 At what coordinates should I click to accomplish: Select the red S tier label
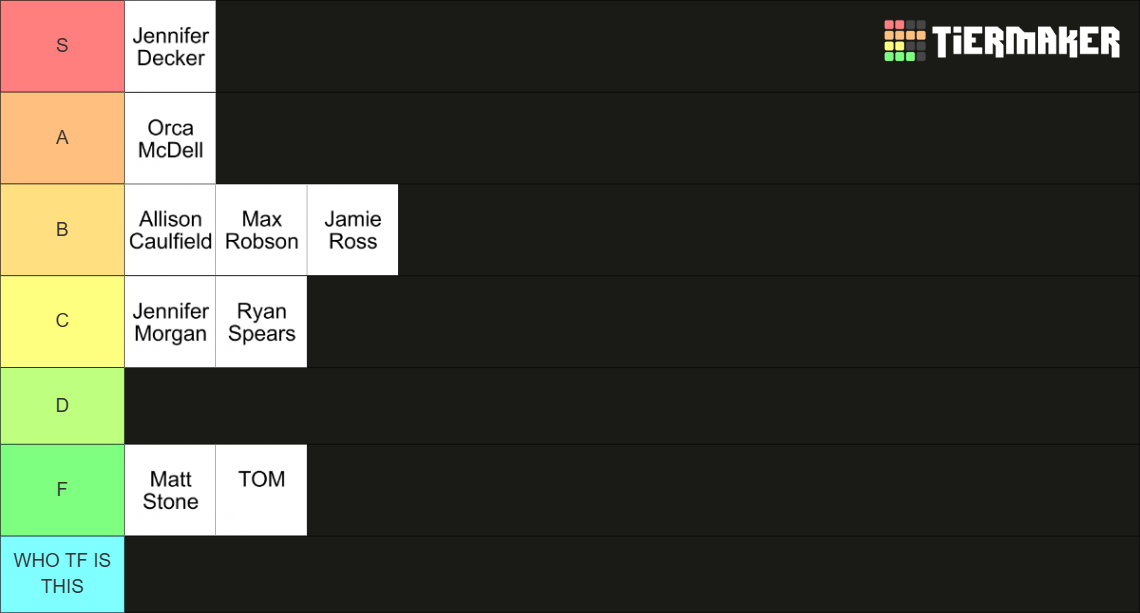[62, 46]
